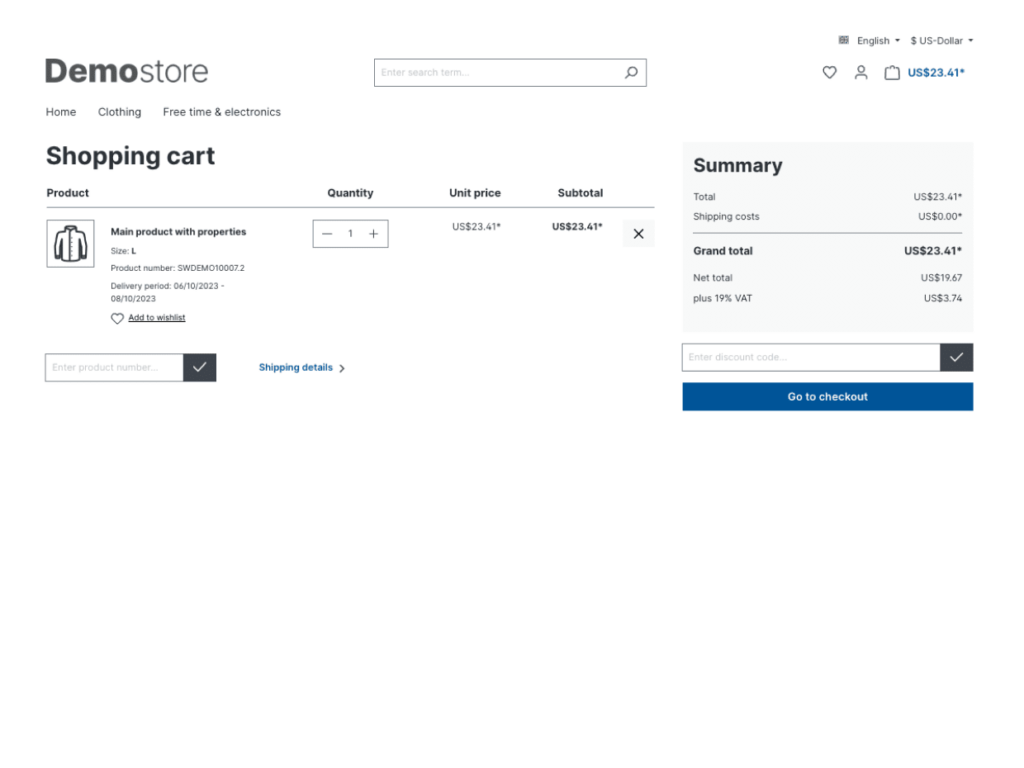Click the account person icon
The image size is (1024, 768).
(861, 72)
